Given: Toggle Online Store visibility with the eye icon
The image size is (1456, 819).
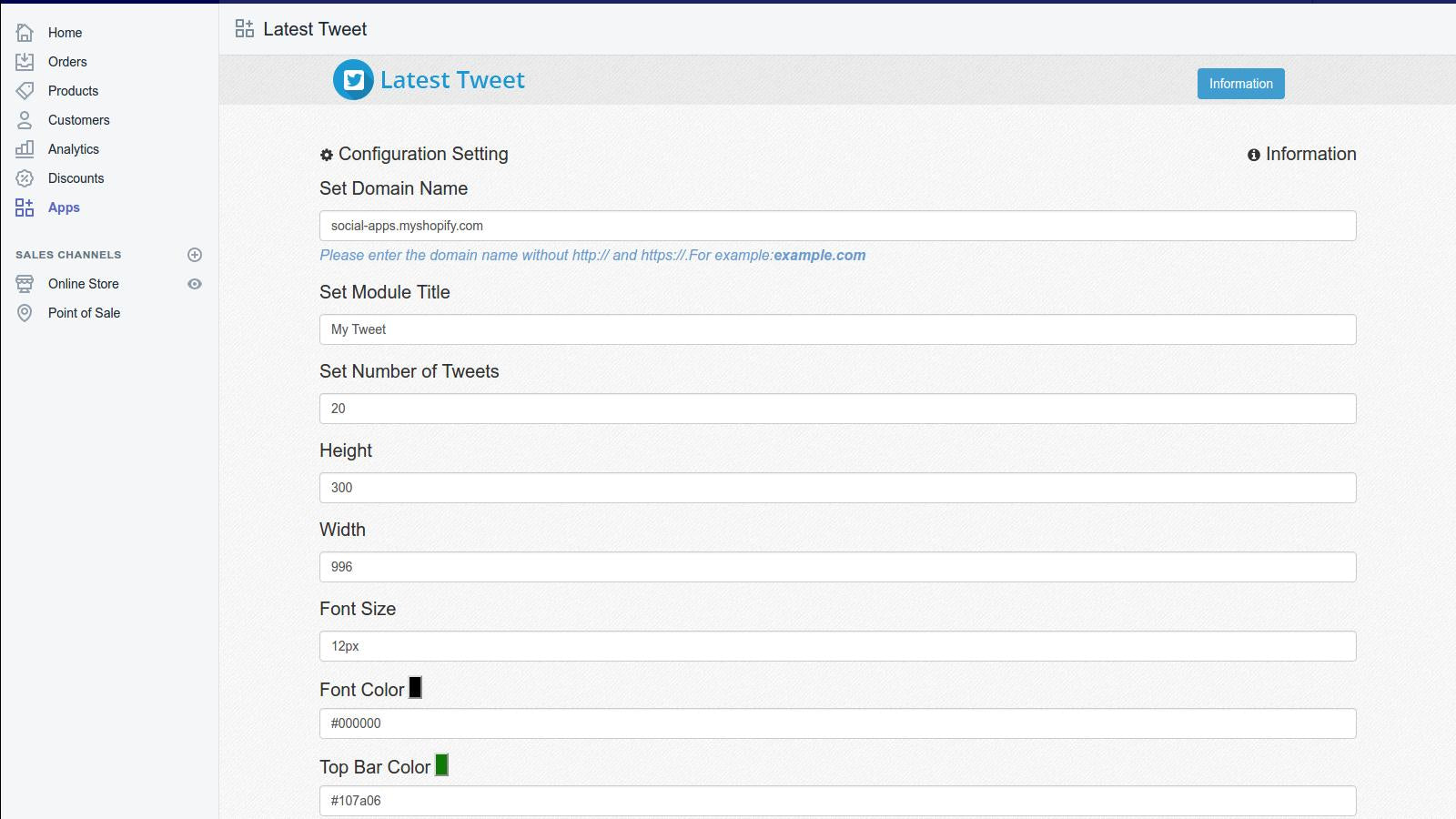Looking at the screenshot, I should pos(195,283).
